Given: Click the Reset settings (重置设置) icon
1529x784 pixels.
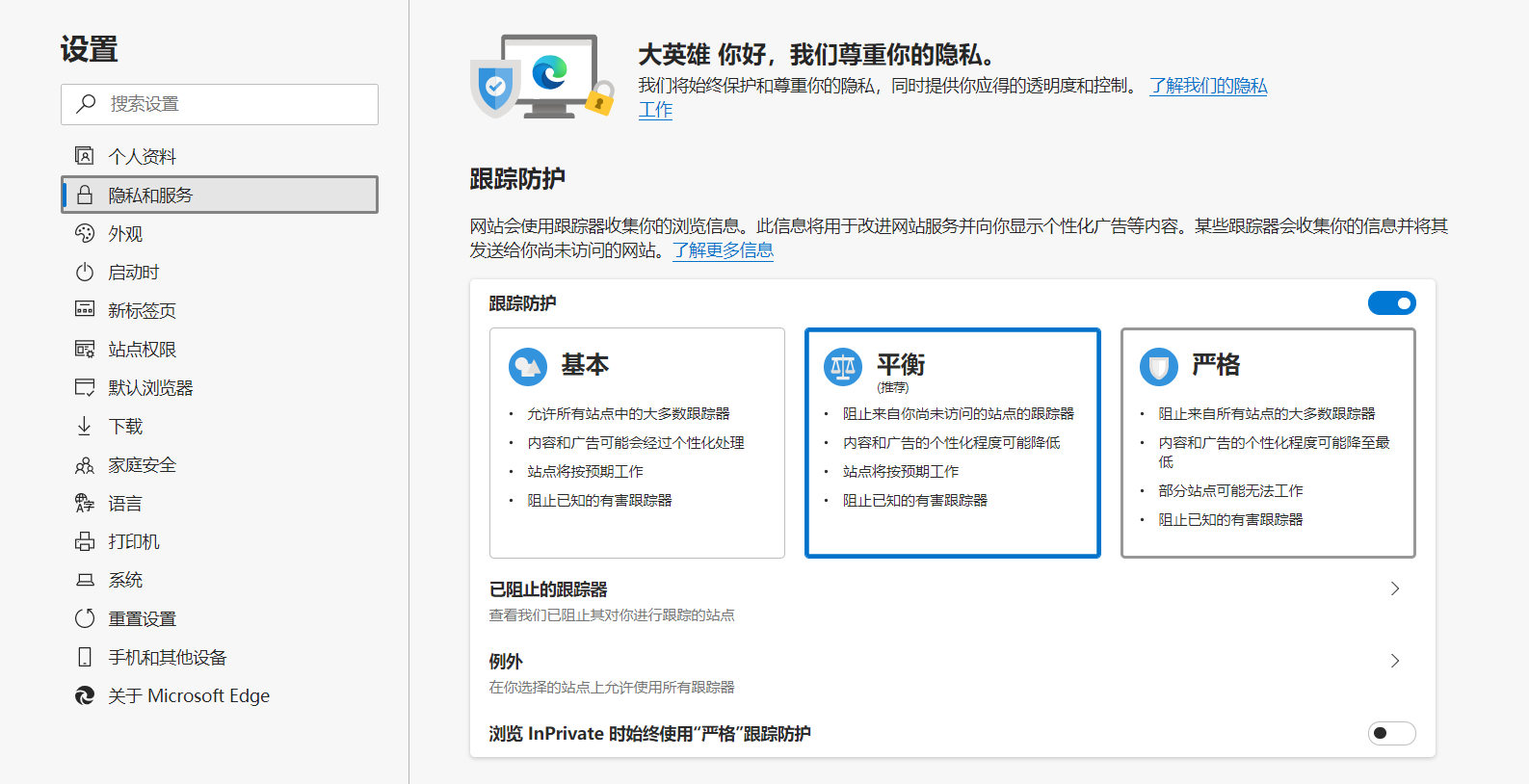Looking at the screenshot, I should (85, 618).
